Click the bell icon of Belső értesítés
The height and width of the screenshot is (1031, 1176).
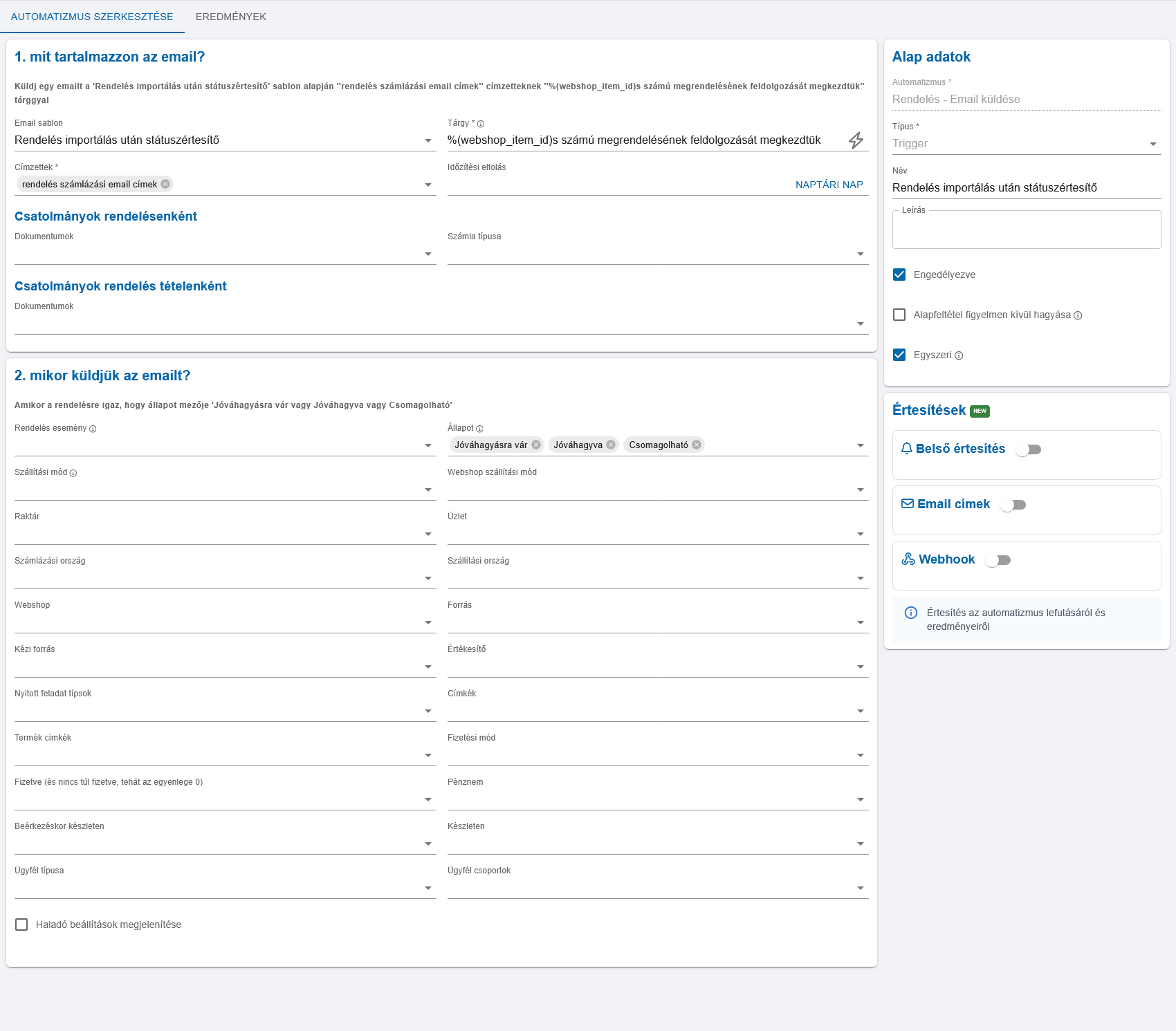coord(907,448)
